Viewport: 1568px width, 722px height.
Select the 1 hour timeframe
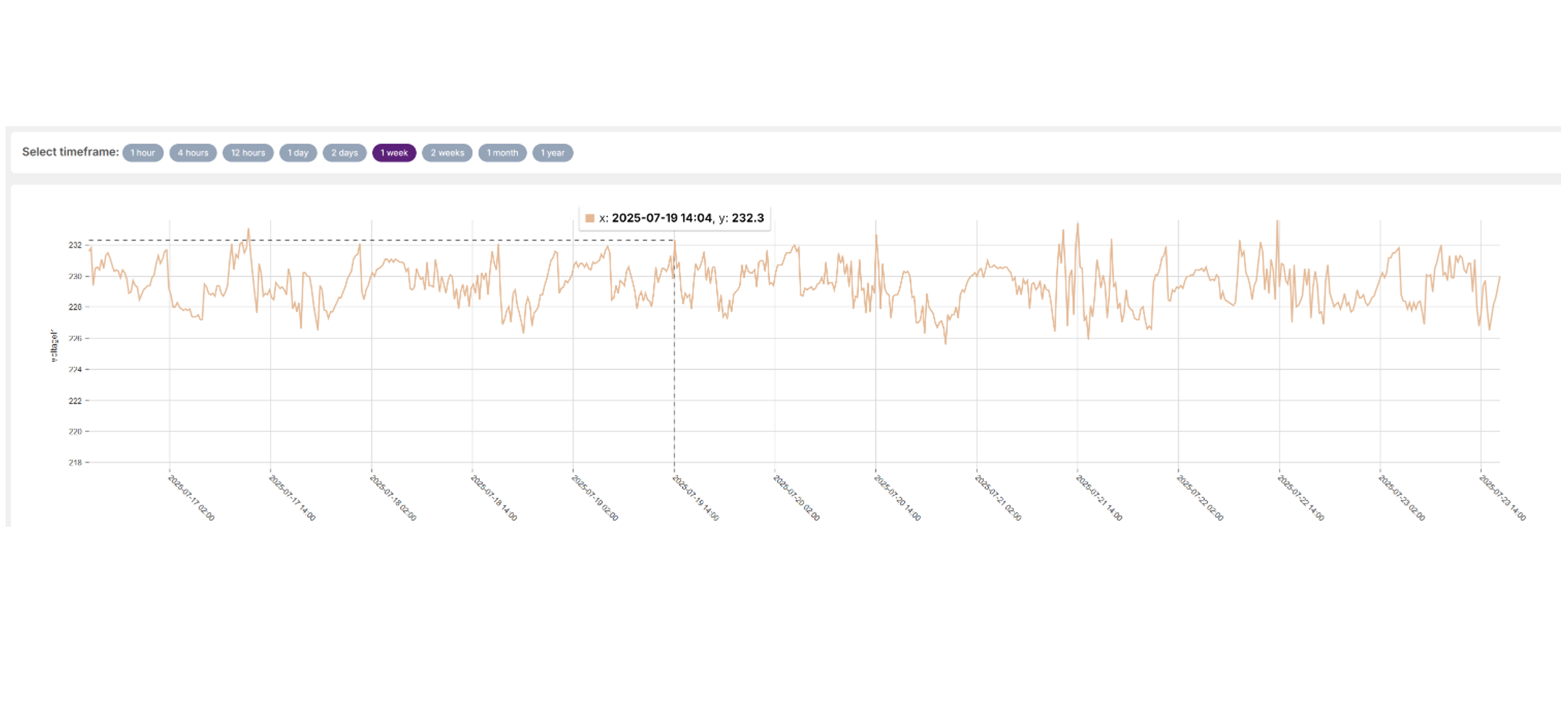click(x=143, y=153)
